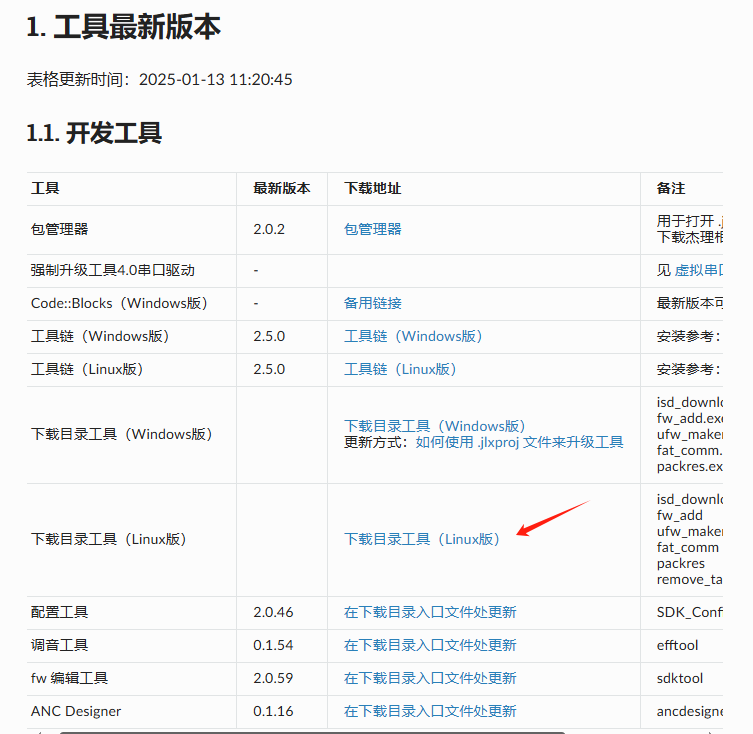Screen dimensions: 753x734
Task: Open 工具链（Linux版）download link
Action: (400, 369)
